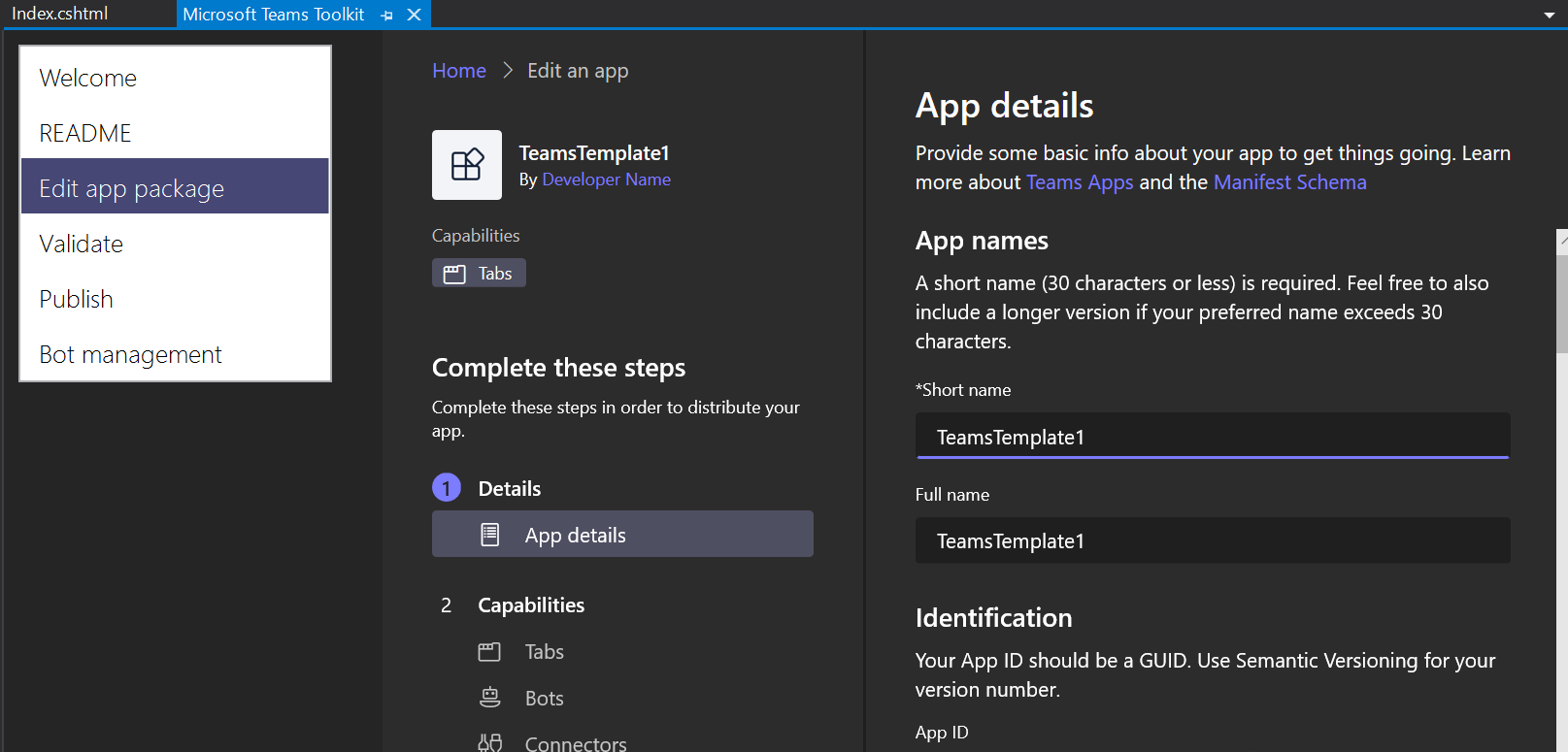
Task: Select Edit app package in sidebar
Action: point(175,186)
